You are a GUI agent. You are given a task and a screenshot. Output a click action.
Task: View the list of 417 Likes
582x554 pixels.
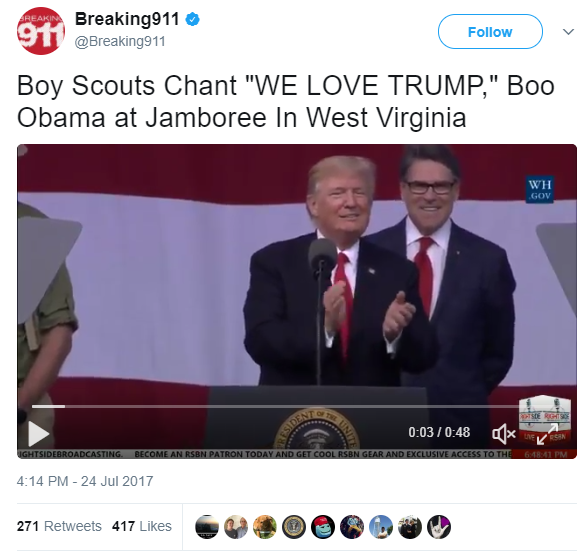pyautogui.click(x=142, y=526)
